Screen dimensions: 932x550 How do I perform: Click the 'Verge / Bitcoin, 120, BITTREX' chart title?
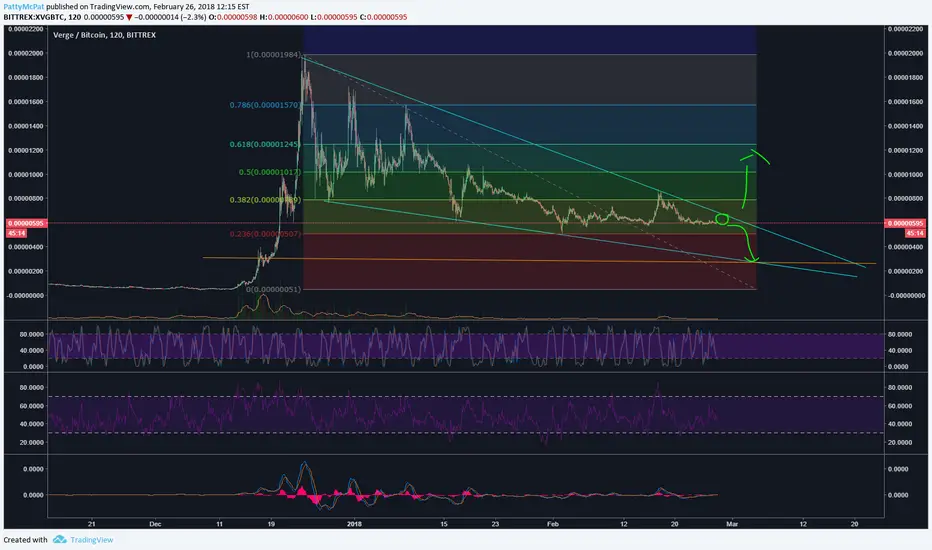pos(105,35)
